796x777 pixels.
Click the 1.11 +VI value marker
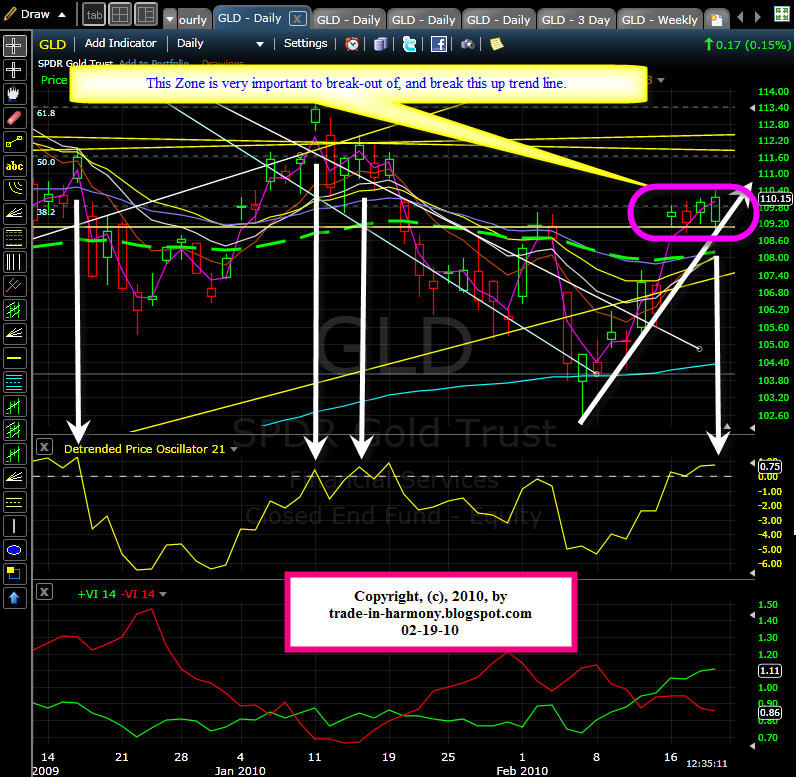click(x=770, y=670)
